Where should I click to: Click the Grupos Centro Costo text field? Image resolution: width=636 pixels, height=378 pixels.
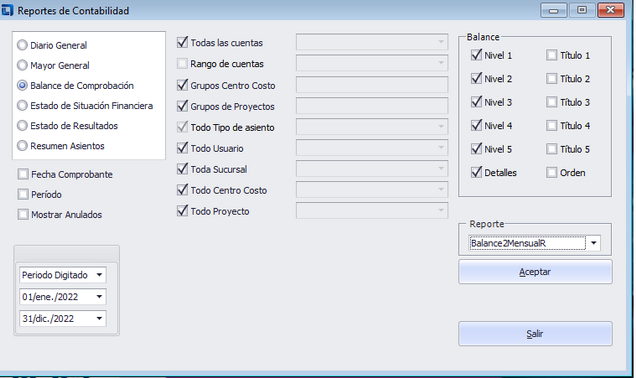pos(372,85)
